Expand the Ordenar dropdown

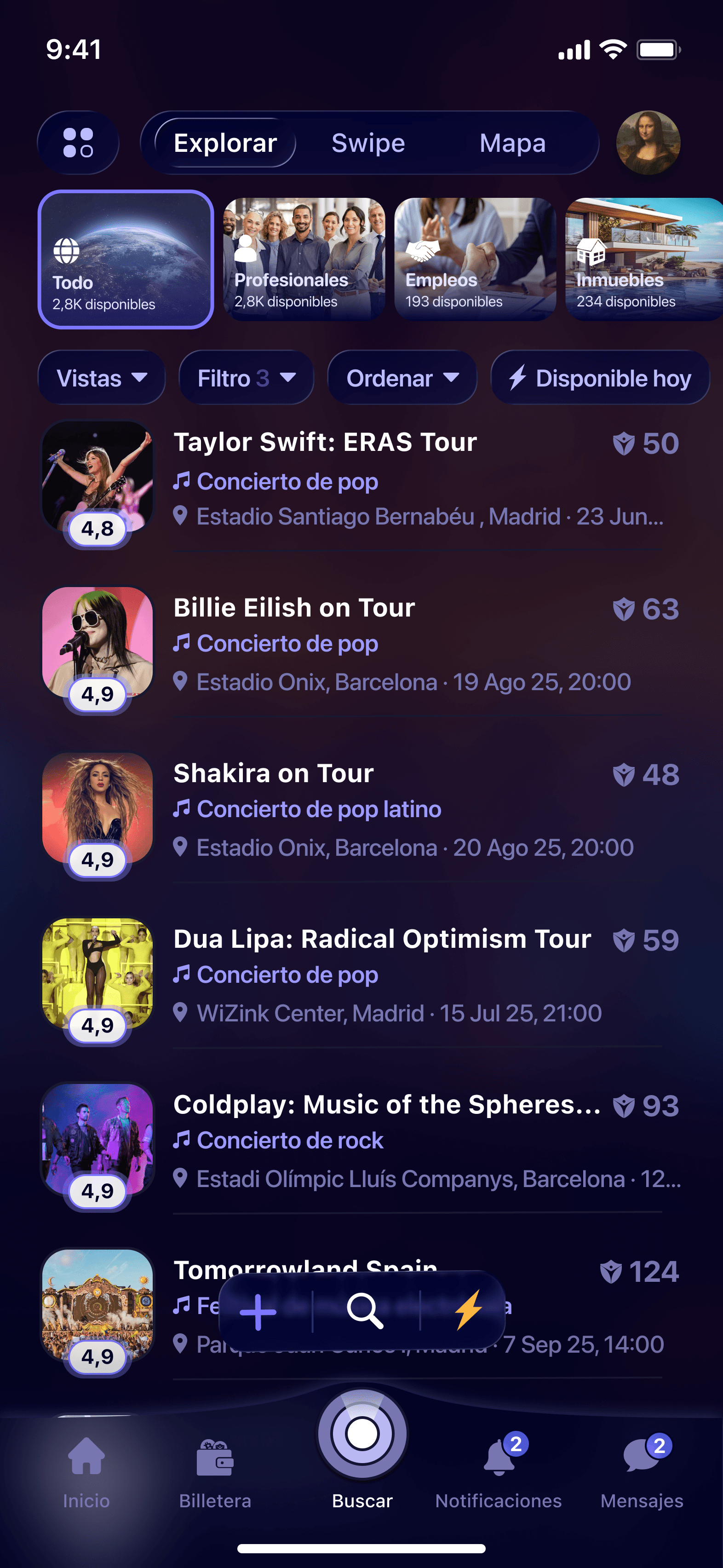[x=402, y=378]
